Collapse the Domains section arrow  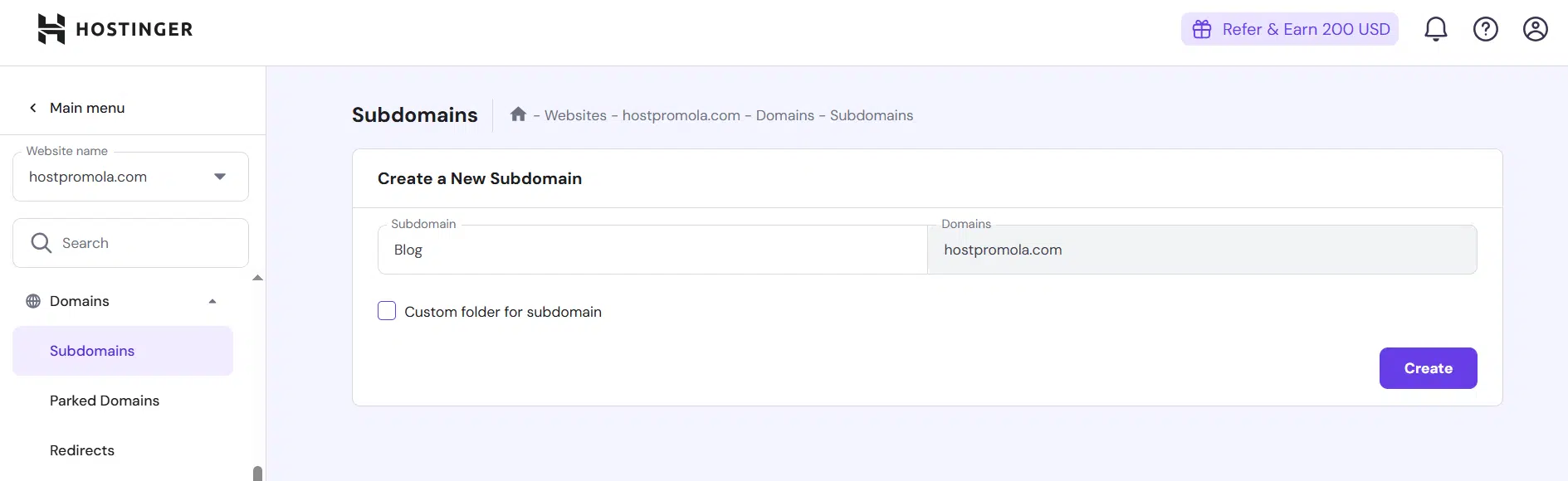pyautogui.click(x=212, y=301)
